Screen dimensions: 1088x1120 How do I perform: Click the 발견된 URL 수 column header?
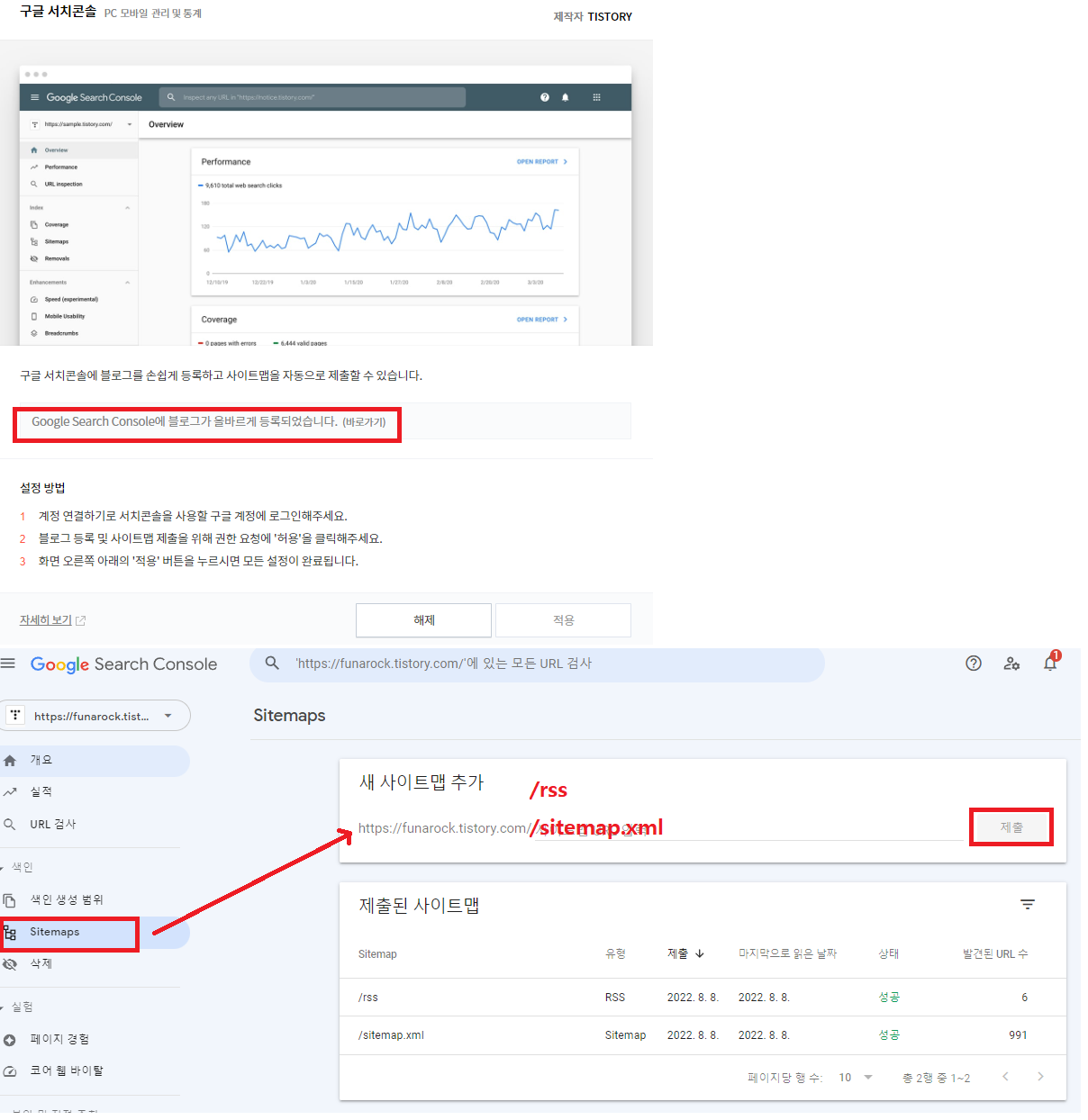tap(995, 954)
